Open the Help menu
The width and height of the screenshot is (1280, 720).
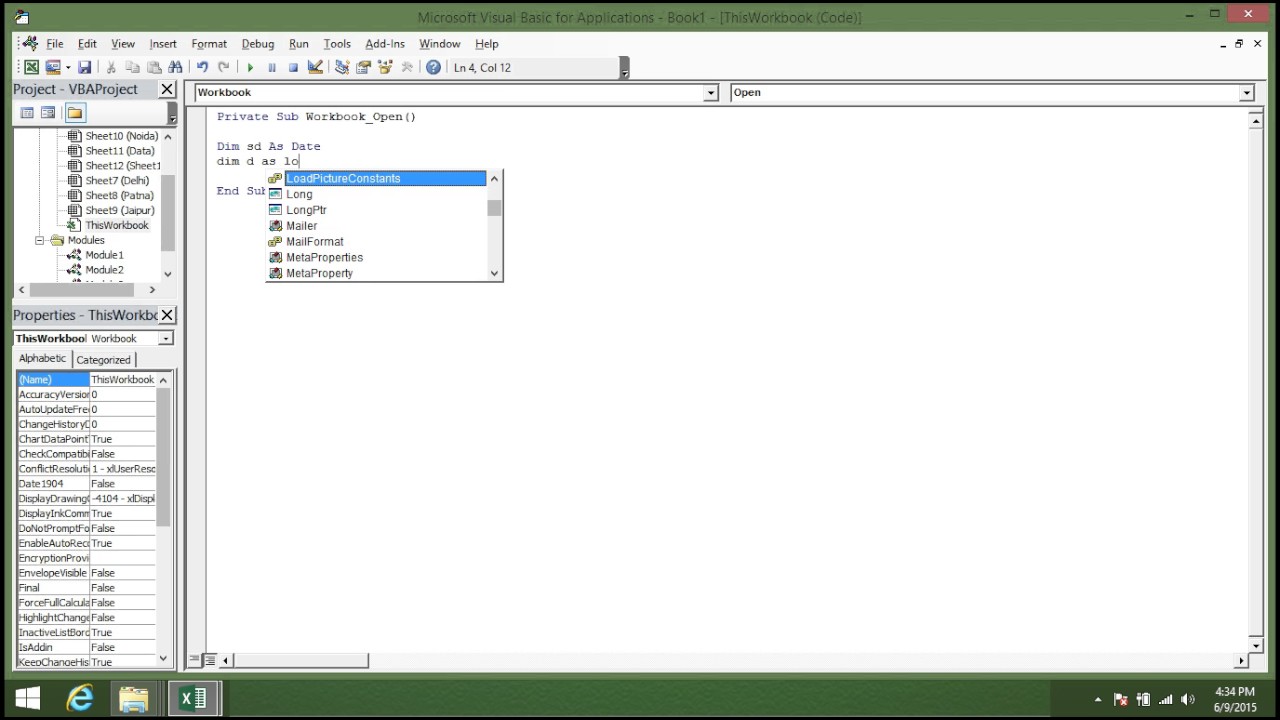point(487,44)
